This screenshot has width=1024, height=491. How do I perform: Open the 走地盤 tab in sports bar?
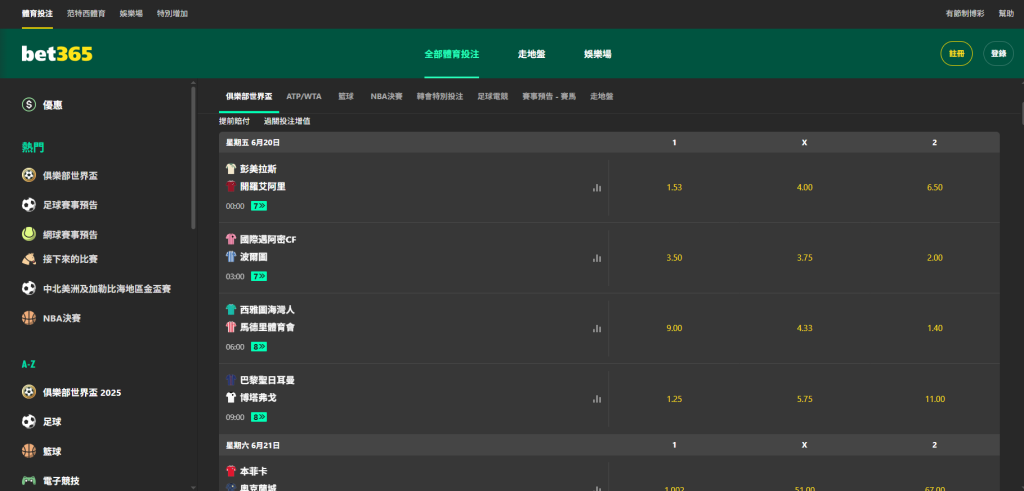pos(601,96)
